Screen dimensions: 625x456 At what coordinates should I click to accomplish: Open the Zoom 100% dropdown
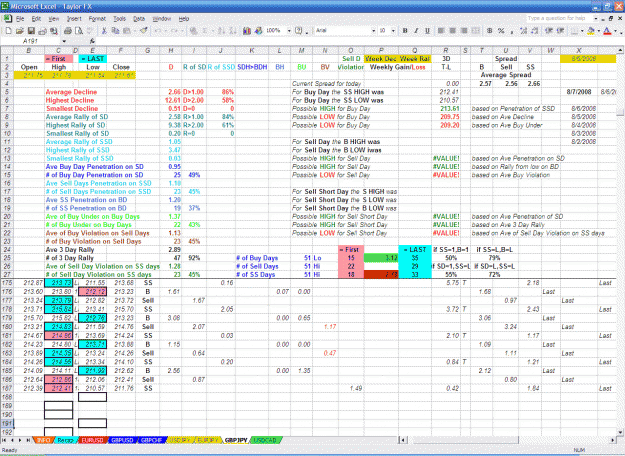[x=289, y=31]
